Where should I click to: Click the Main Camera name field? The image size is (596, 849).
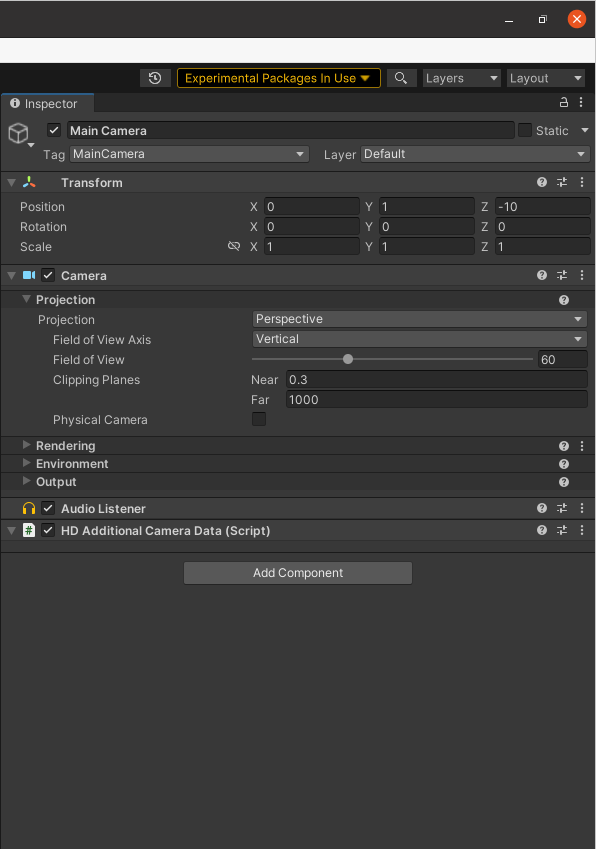pyautogui.click(x=291, y=130)
